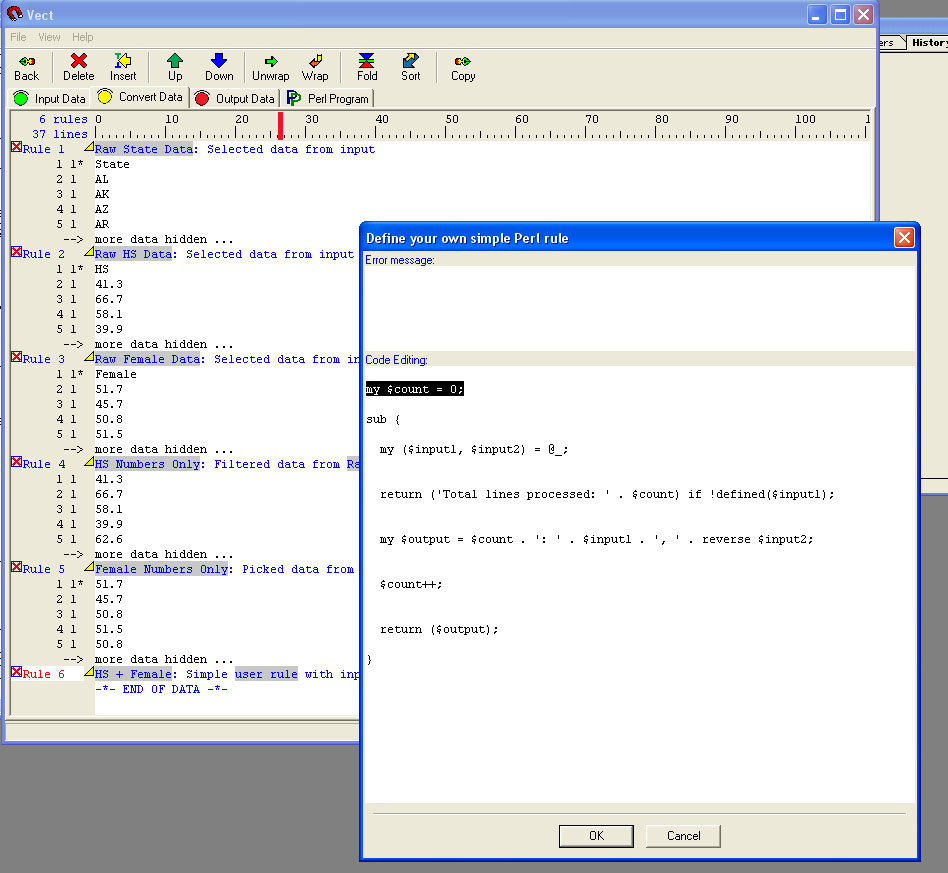This screenshot has height=873, width=948.
Task: Click the Back toolbar icon
Action: point(27,66)
